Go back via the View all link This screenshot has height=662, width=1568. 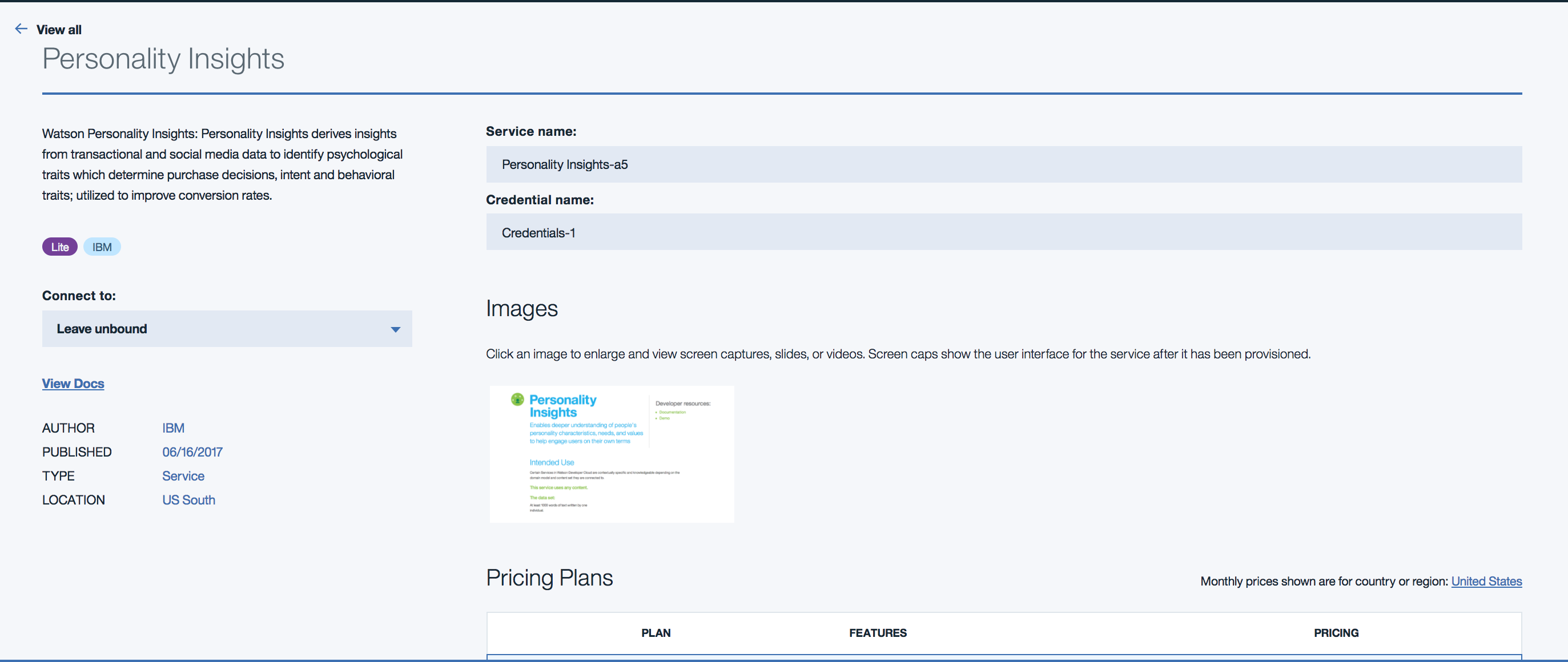click(58, 30)
